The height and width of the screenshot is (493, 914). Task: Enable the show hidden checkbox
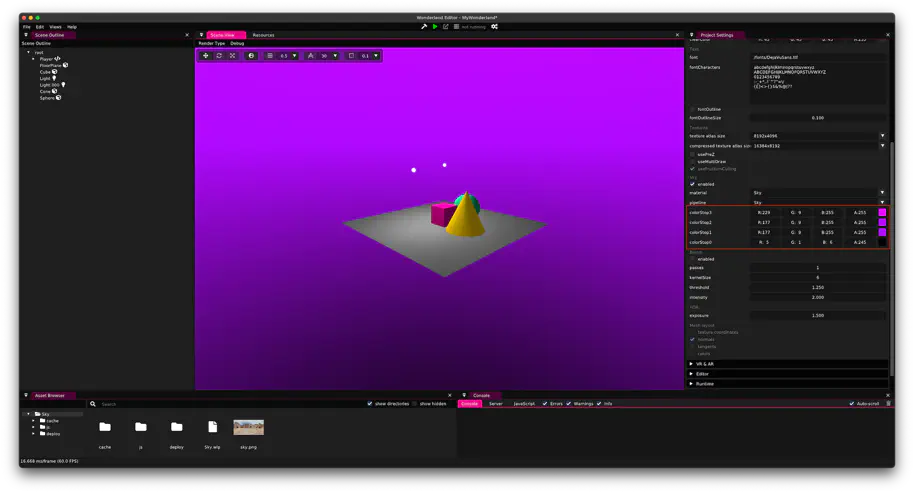415,404
